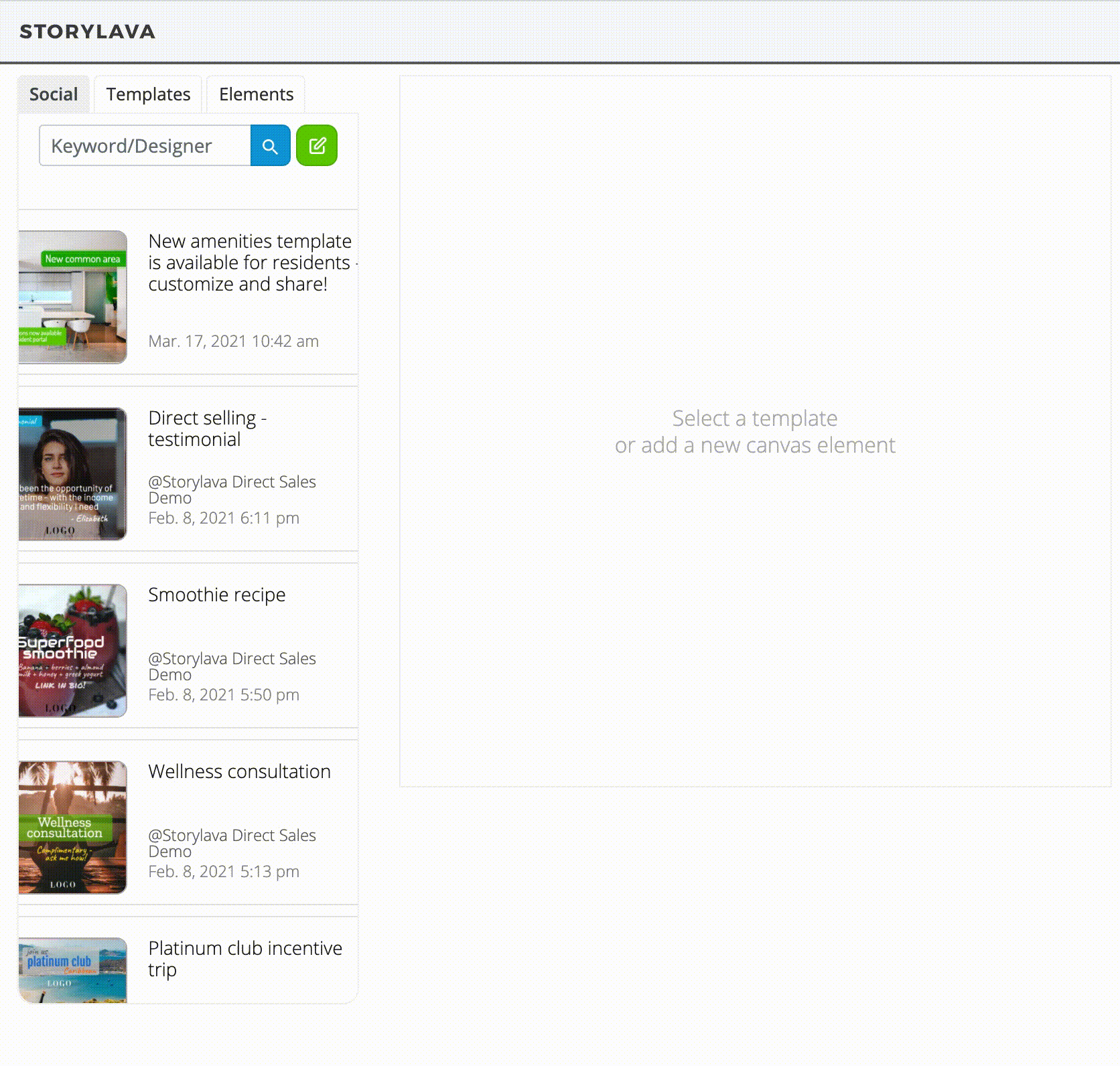Choose the Wellness consultation sunset thumbnail
Image resolution: width=1120 pixels, height=1066 pixels.
[72, 827]
